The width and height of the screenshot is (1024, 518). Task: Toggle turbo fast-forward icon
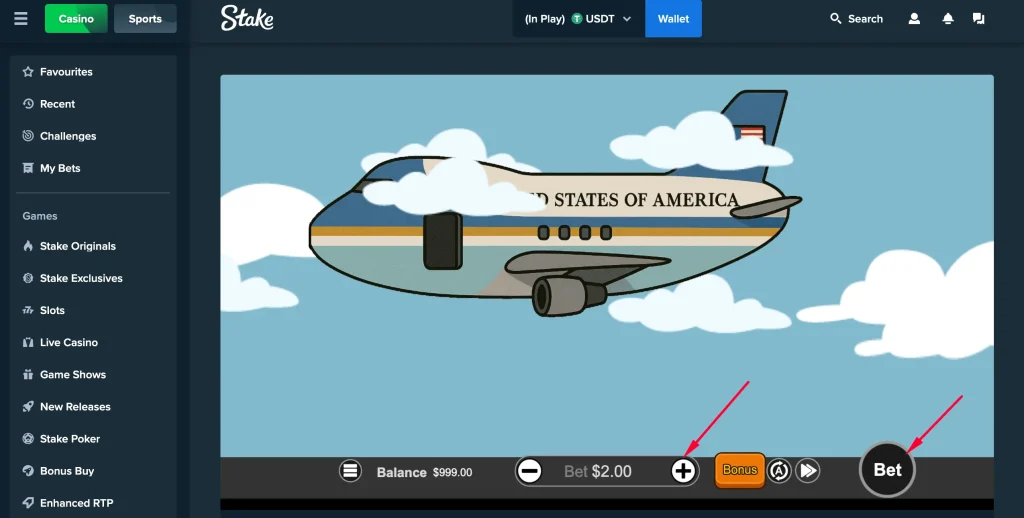click(808, 470)
